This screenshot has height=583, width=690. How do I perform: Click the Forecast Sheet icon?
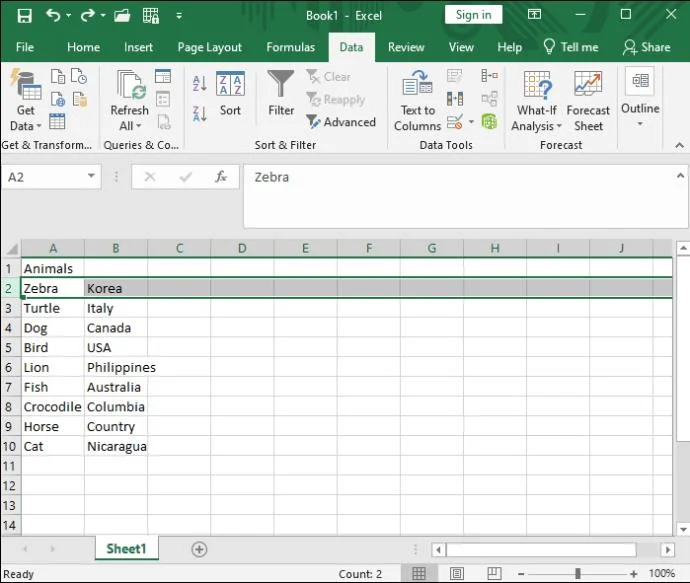point(588,100)
